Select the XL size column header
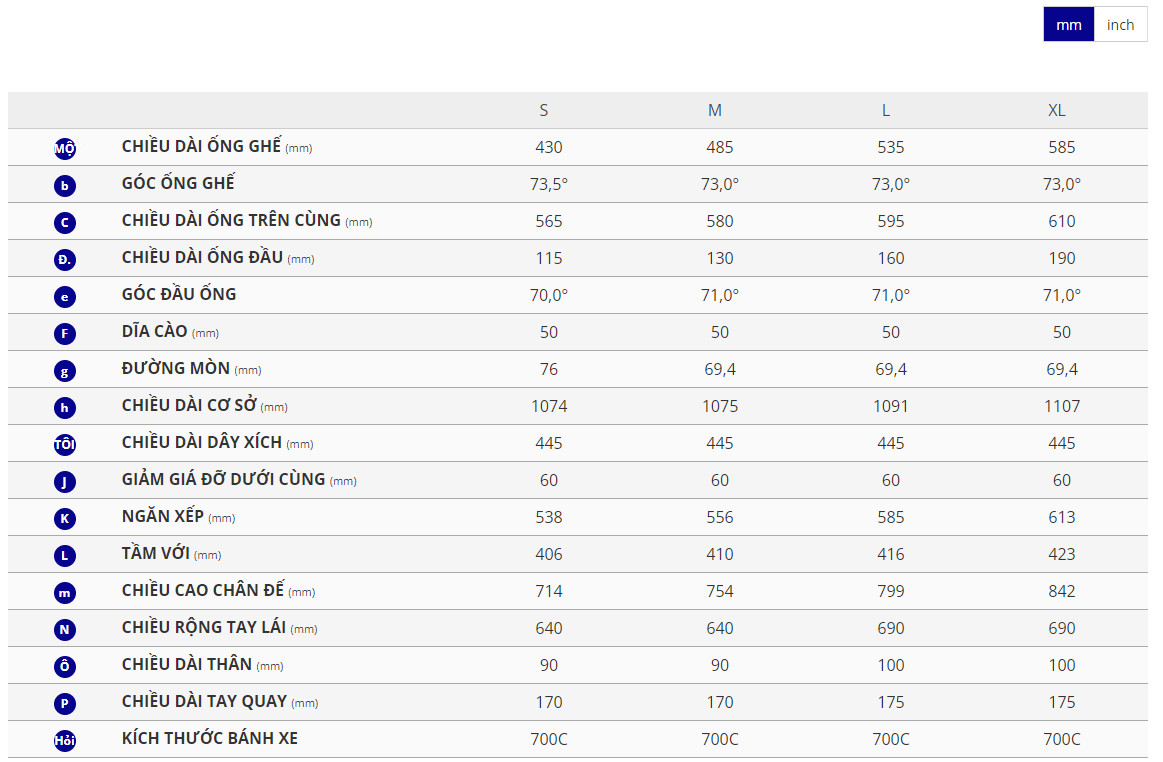 pos(1057,110)
